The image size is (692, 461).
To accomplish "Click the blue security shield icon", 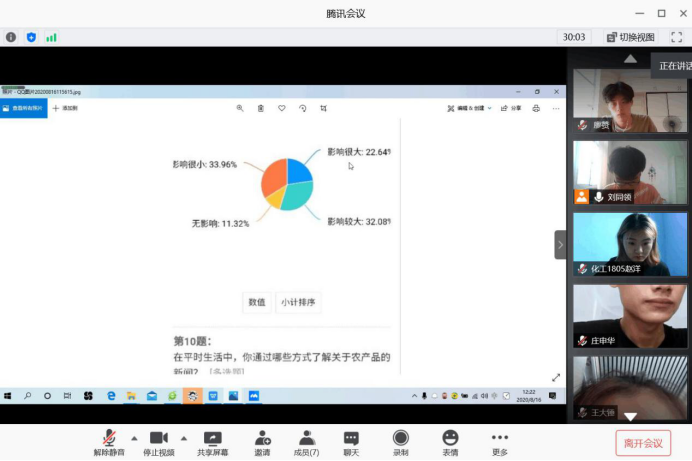I will pyautogui.click(x=31, y=37).
